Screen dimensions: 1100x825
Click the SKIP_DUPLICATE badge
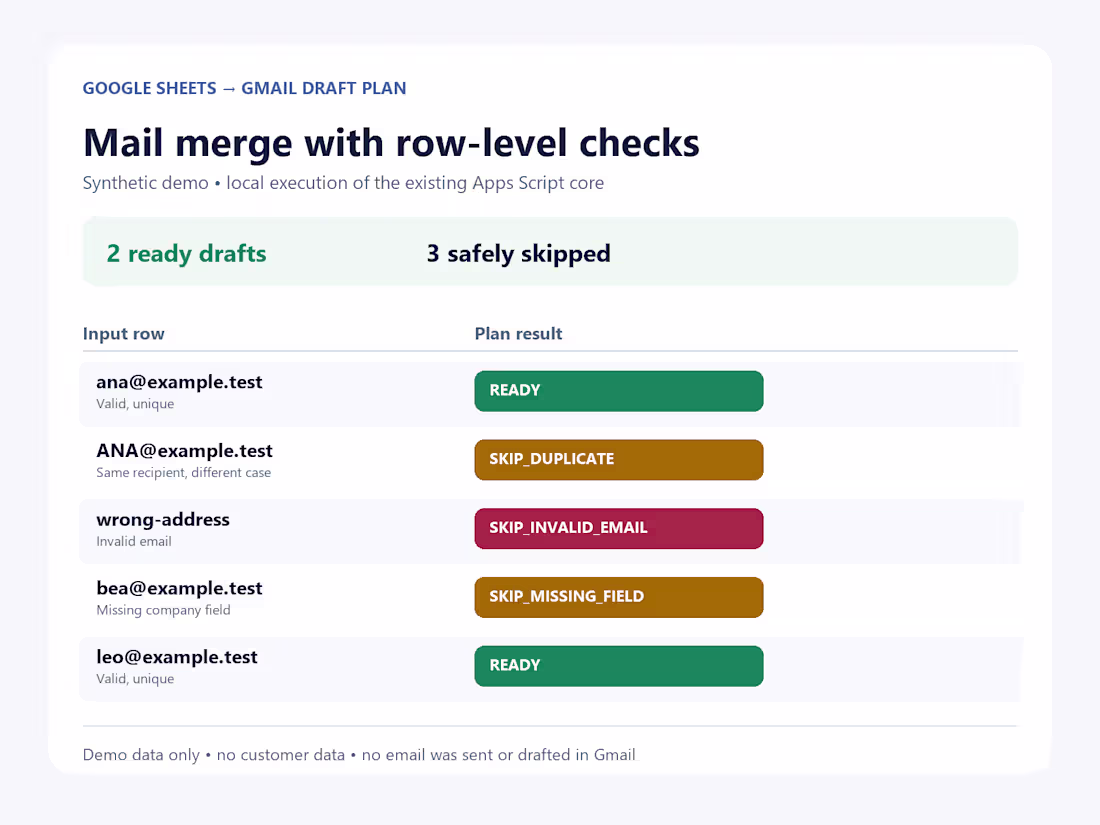pyautogui.click(x=619, y=460)
